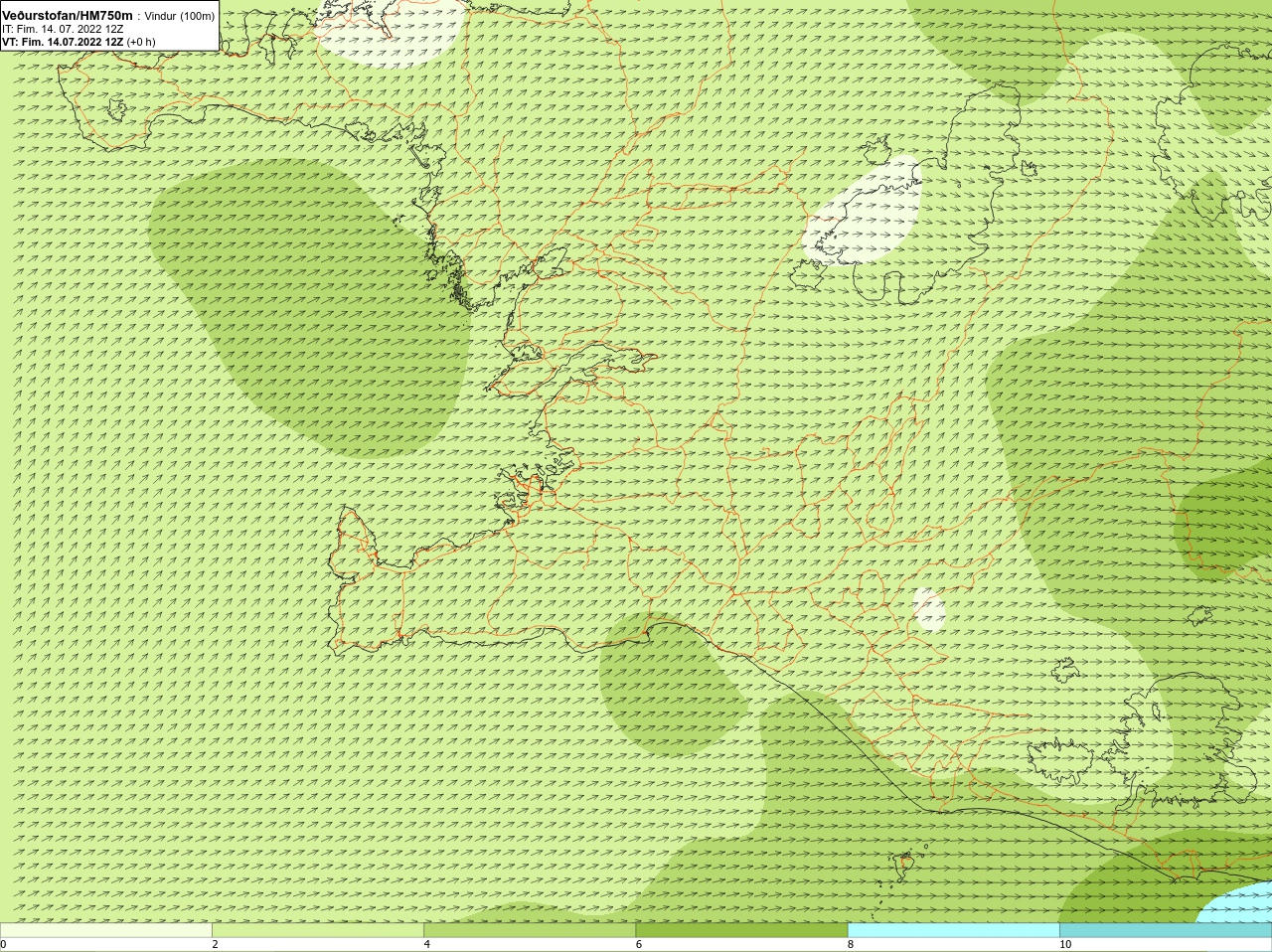Screen dimensions: 1272x952
Task: Click the (+0 h) forecast offset text
Action: tap(141, 43)
